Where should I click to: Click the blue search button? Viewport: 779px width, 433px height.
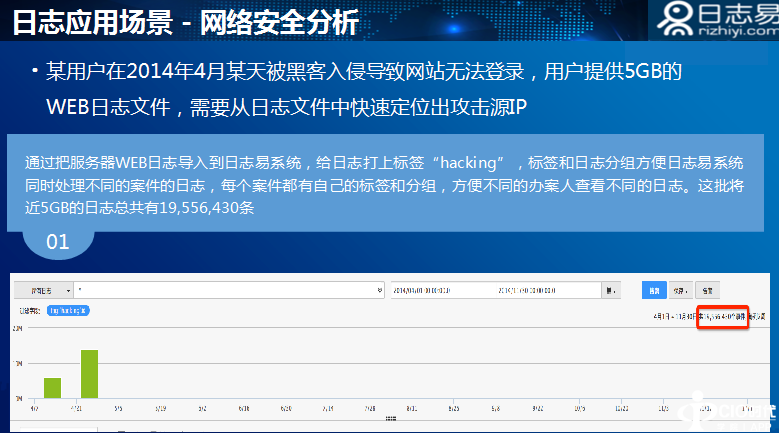pyautogui.click(x=653, y=290)
